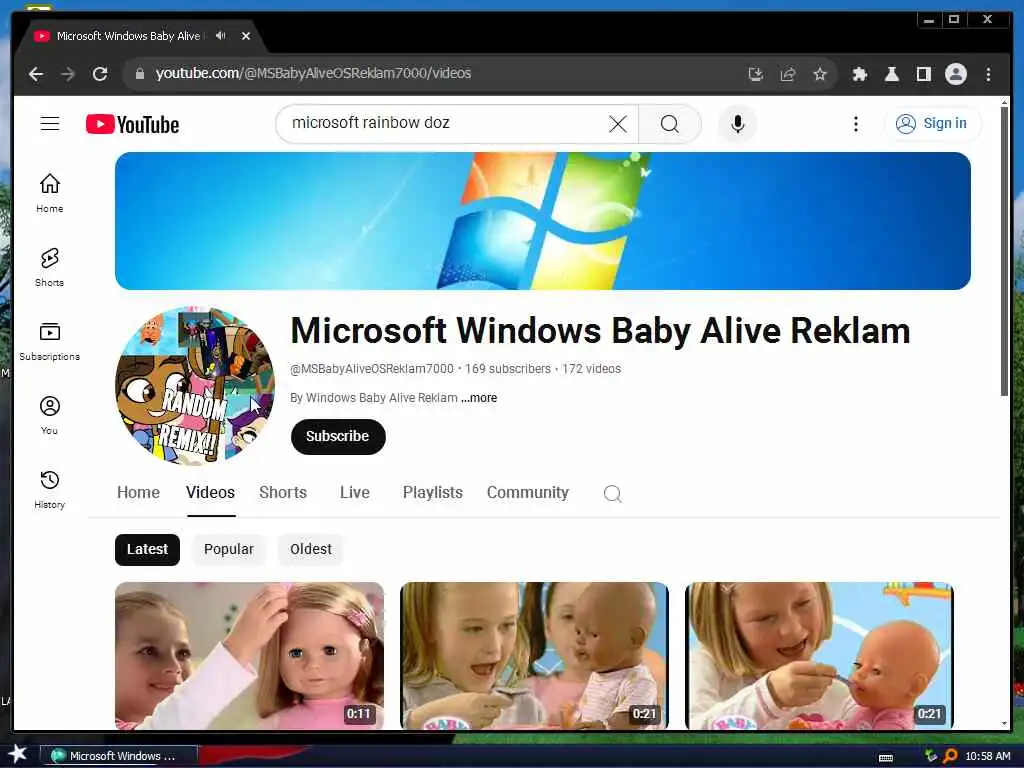Viewport: 1024px width, 768px height.
Task: Open YouTube settings three-dot menu
Action: pyautogui.click(x=856, y=123)
